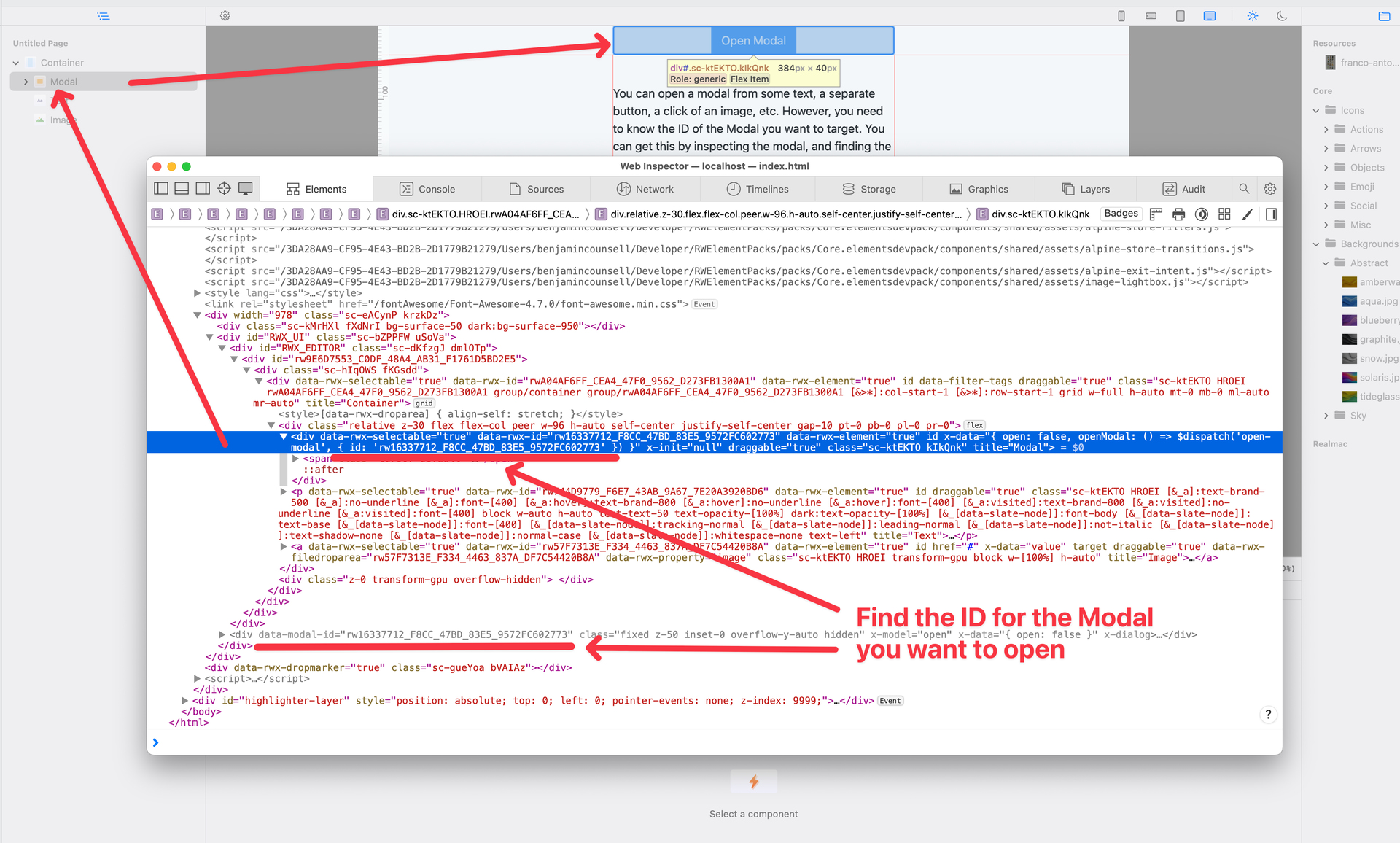This screenshot has height=843, width=1400.
Task: Open Web Inspector settings gear
Action: (1269, 189)
